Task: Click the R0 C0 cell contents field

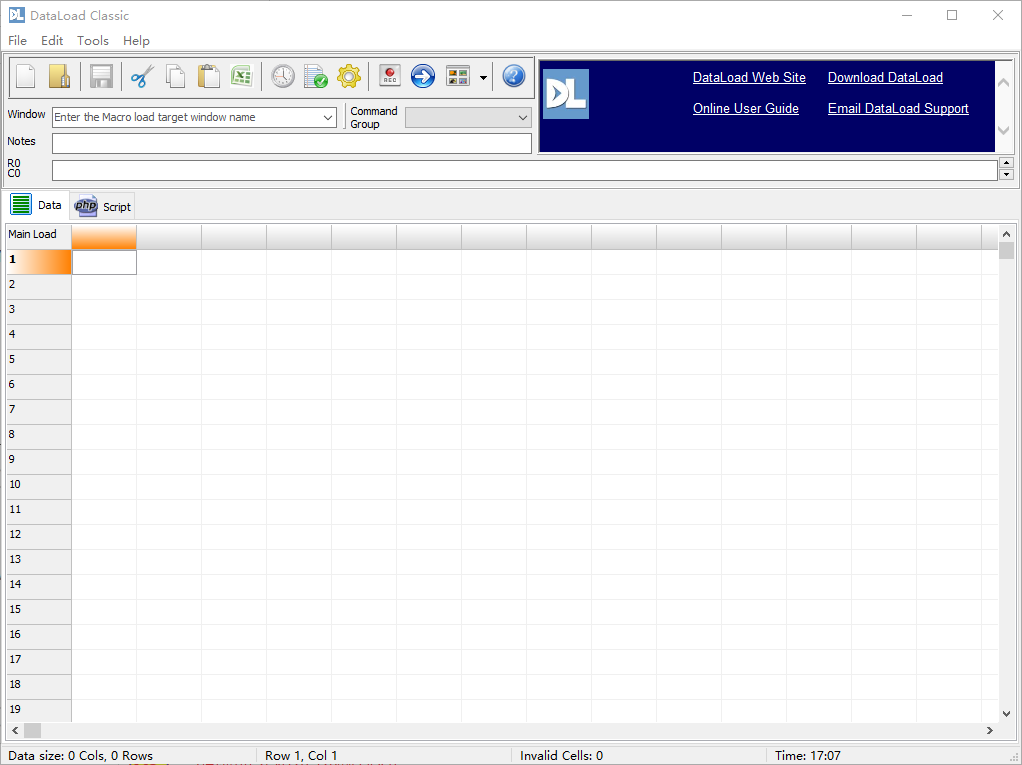Action: pyautogui.click(x=525, y=171)
